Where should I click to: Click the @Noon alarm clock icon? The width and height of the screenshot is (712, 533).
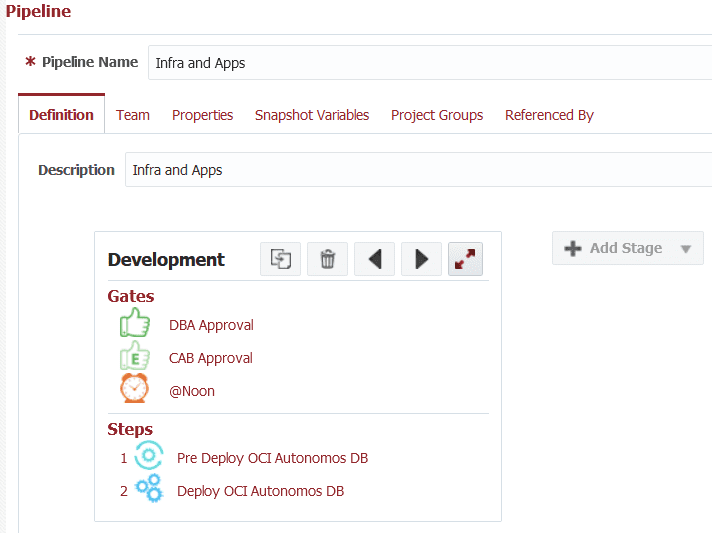(x=134, y=388)
